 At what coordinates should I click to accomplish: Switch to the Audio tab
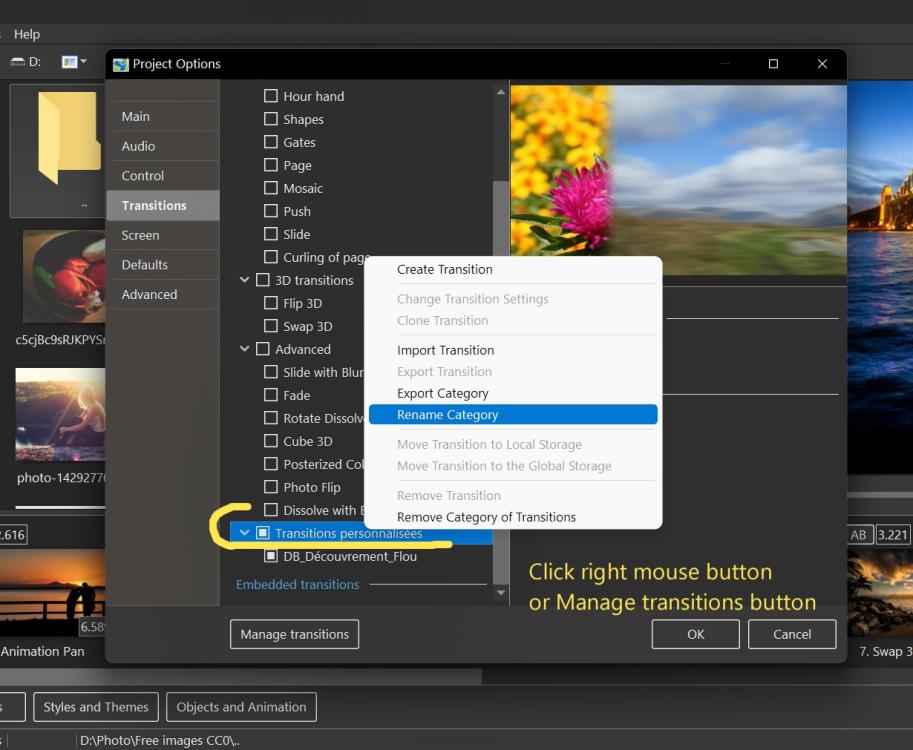pyautogui.click(x=138, y=146)
